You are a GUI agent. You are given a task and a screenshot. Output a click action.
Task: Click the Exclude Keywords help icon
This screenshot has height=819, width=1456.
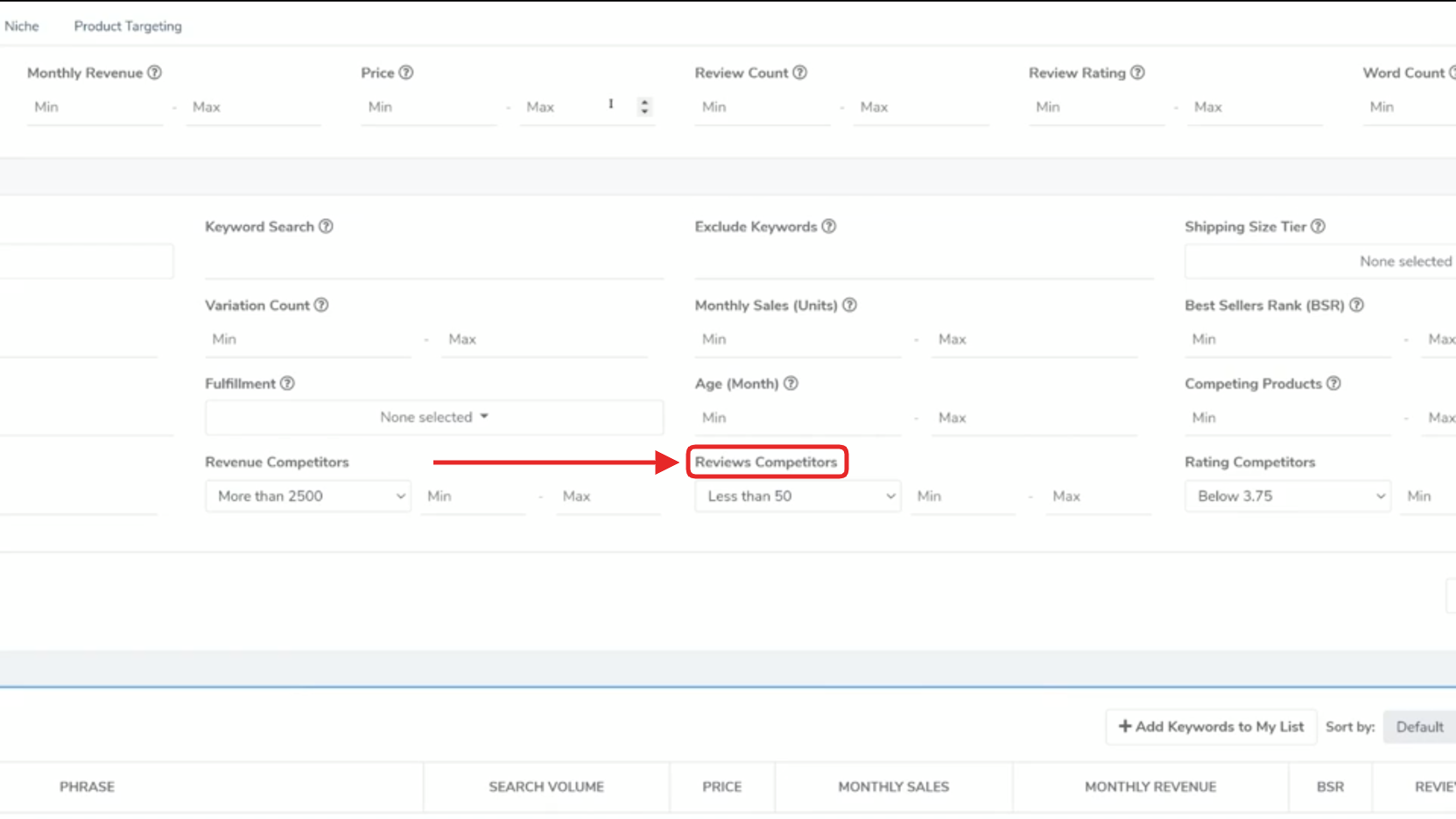click(829, 226)
